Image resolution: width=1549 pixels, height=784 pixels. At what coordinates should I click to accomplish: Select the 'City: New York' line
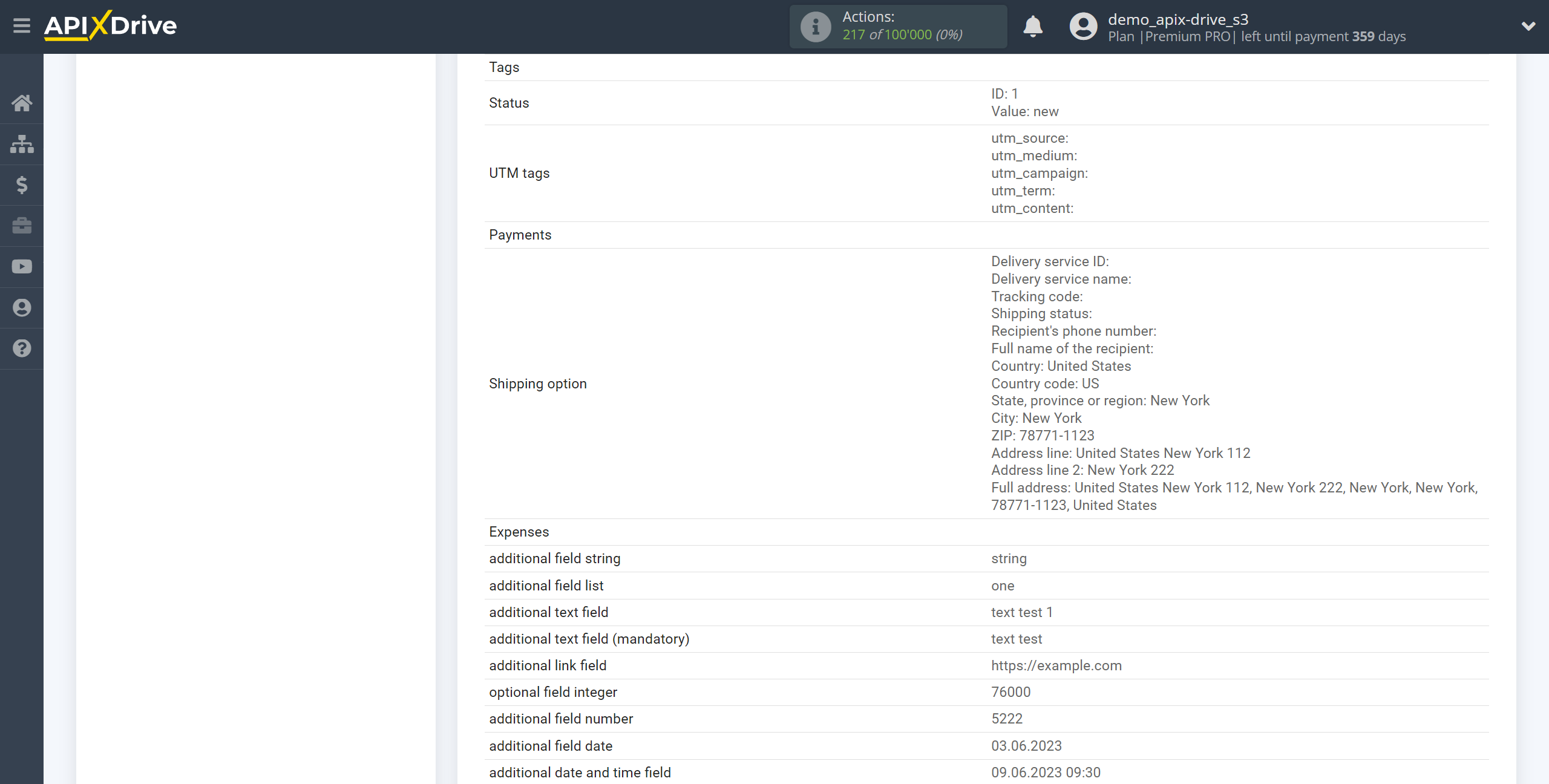pos(1036,419)
